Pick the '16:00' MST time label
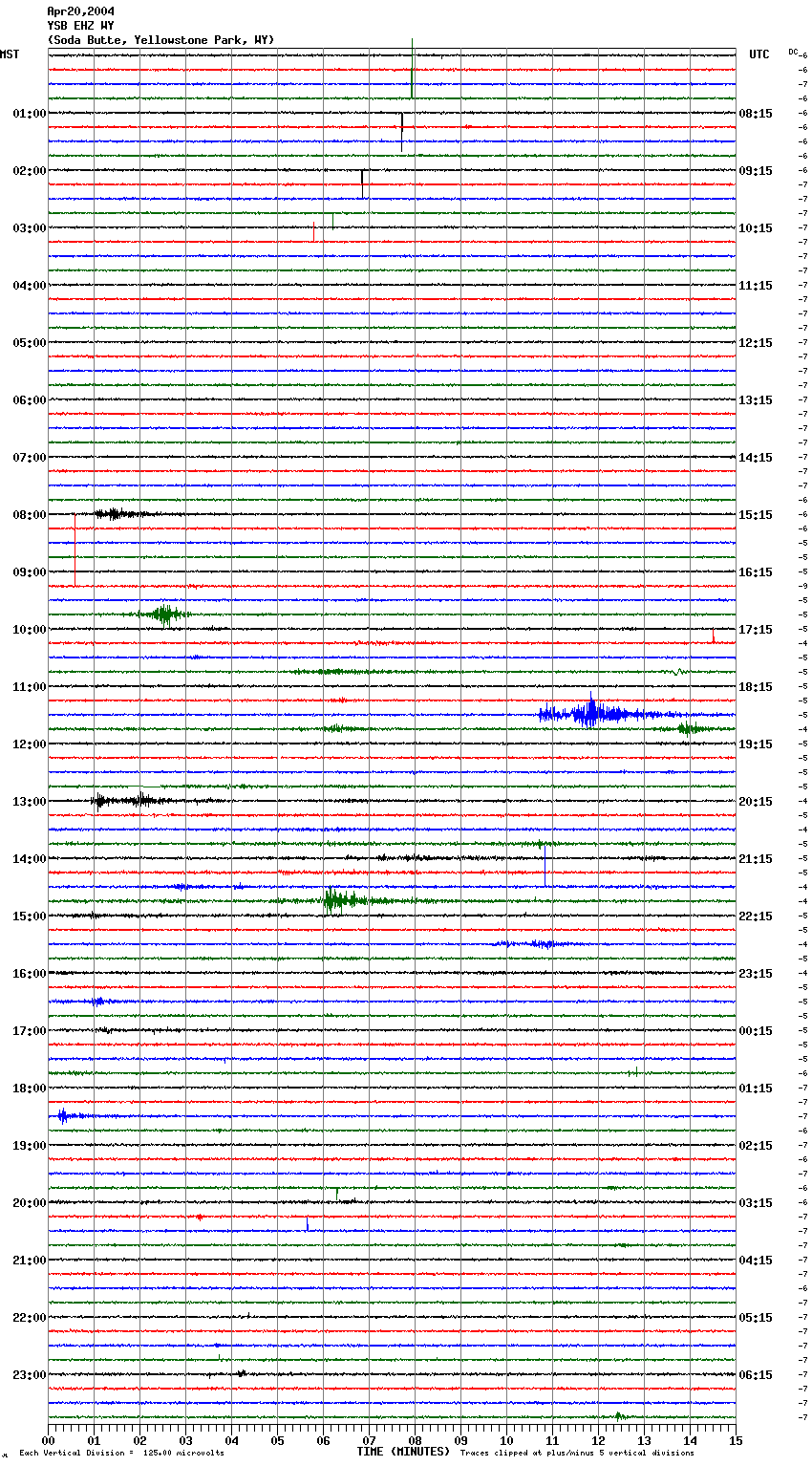 click(30, 974)
